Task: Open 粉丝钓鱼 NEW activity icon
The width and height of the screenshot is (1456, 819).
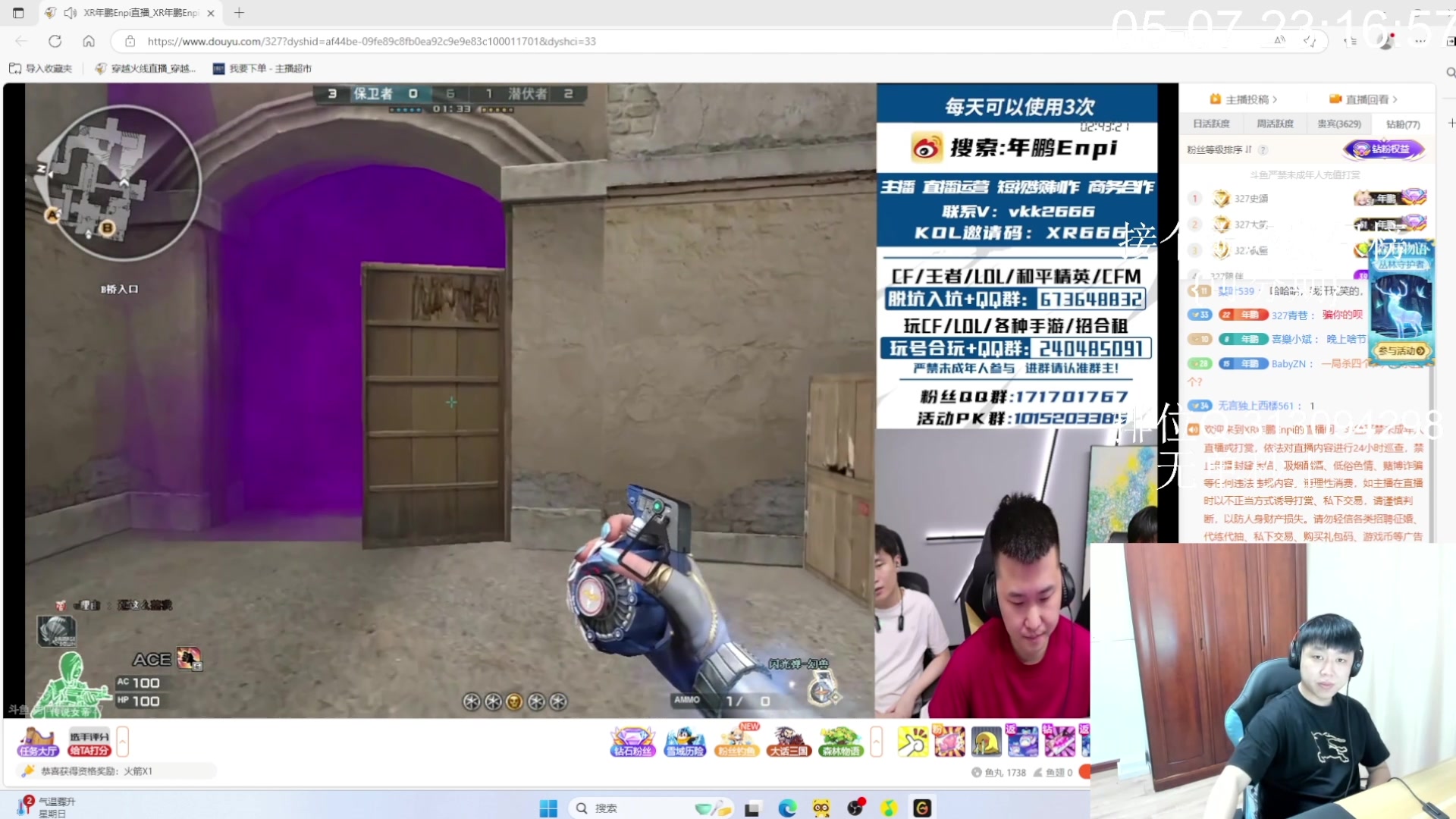Action: (738, 739)
